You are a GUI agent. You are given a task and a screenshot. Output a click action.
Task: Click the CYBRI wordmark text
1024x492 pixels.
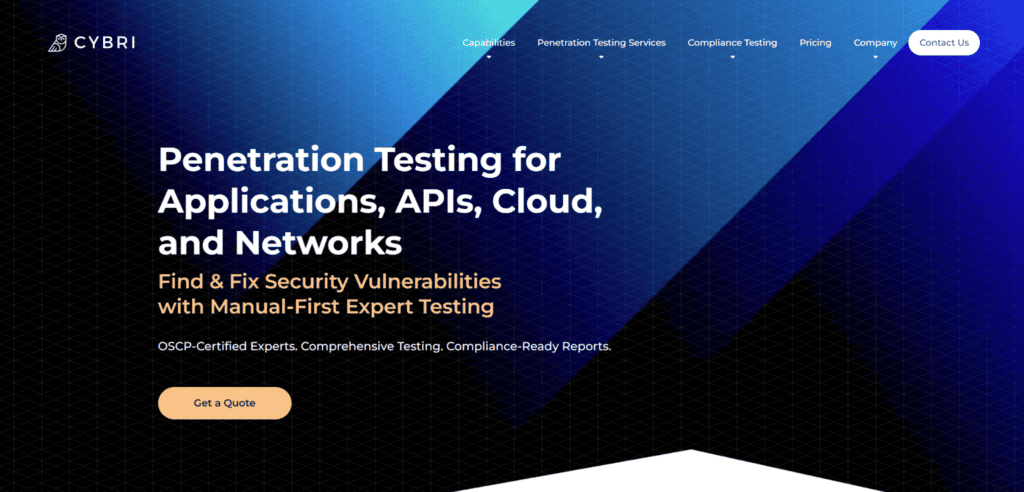(104, 43)
